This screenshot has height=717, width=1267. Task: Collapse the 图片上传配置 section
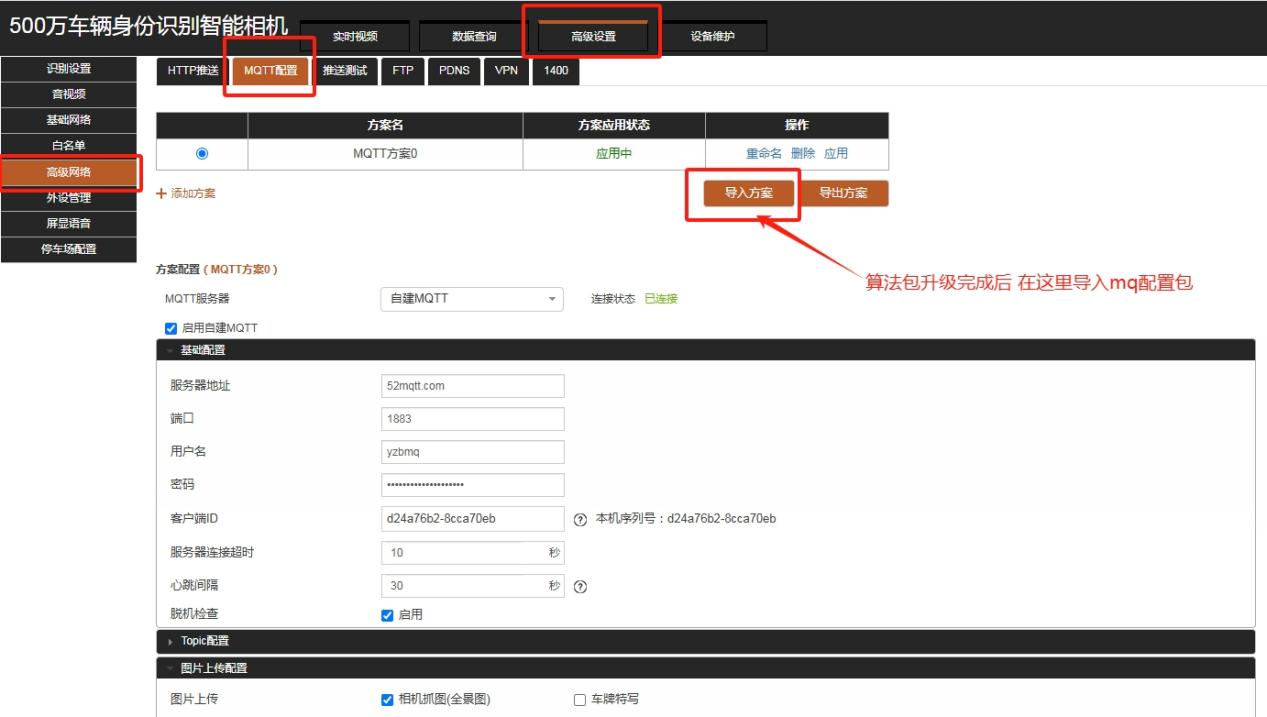(705, 668)
